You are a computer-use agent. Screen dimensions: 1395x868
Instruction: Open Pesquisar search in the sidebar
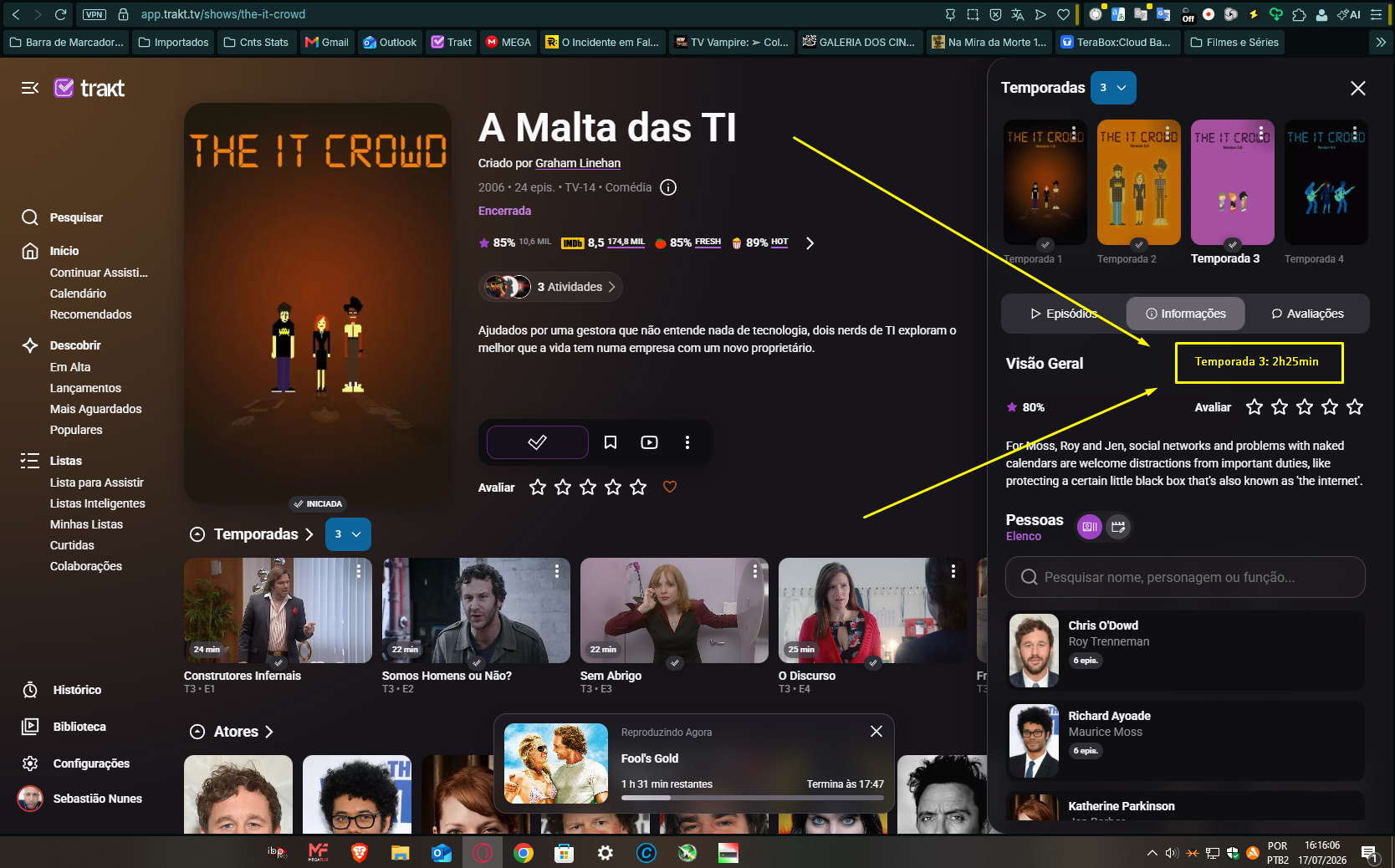click(x=63, y=217)
